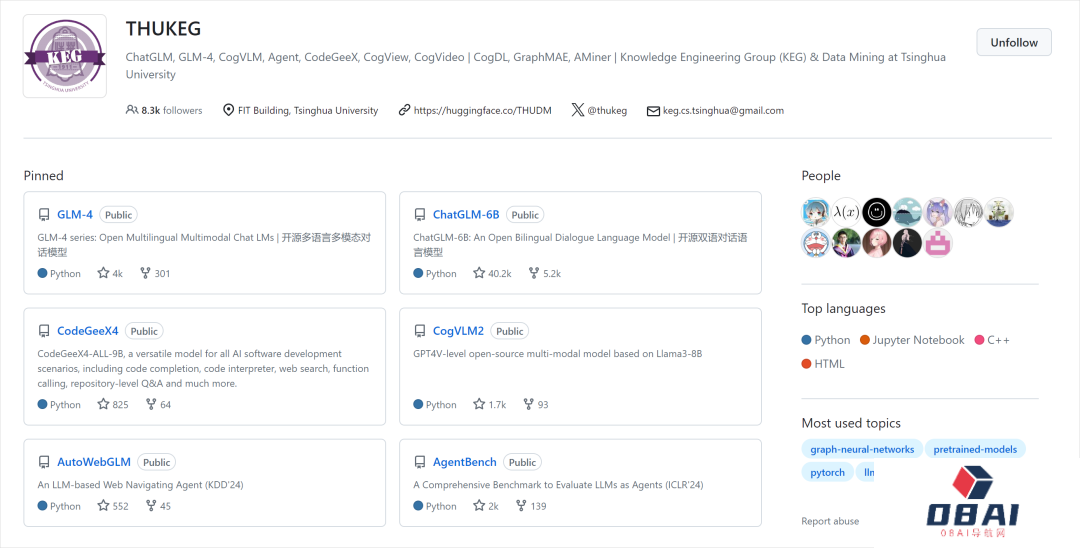Click the fork icon on AgentBench card

521,506
